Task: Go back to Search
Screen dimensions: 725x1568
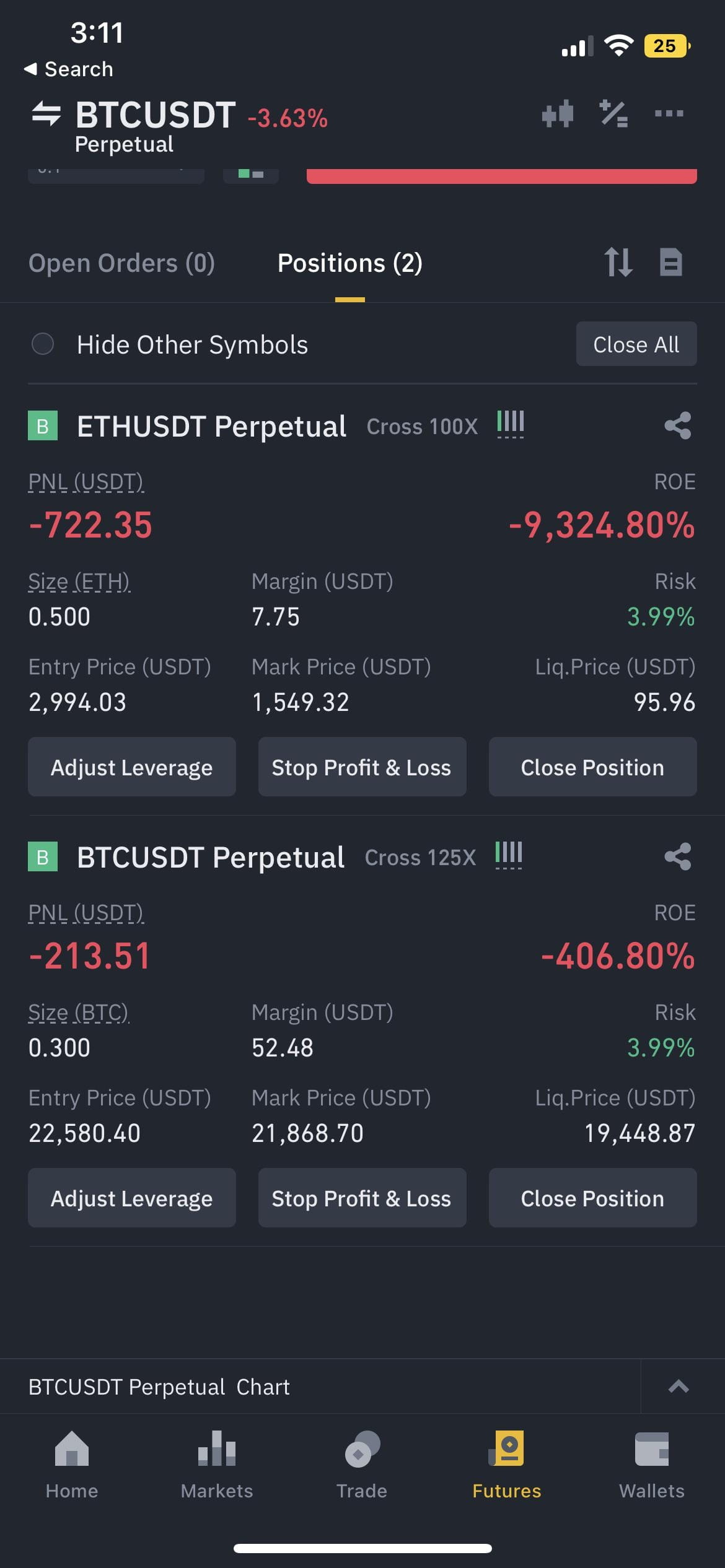Action: pyautogui.click(x=68, y=69)
